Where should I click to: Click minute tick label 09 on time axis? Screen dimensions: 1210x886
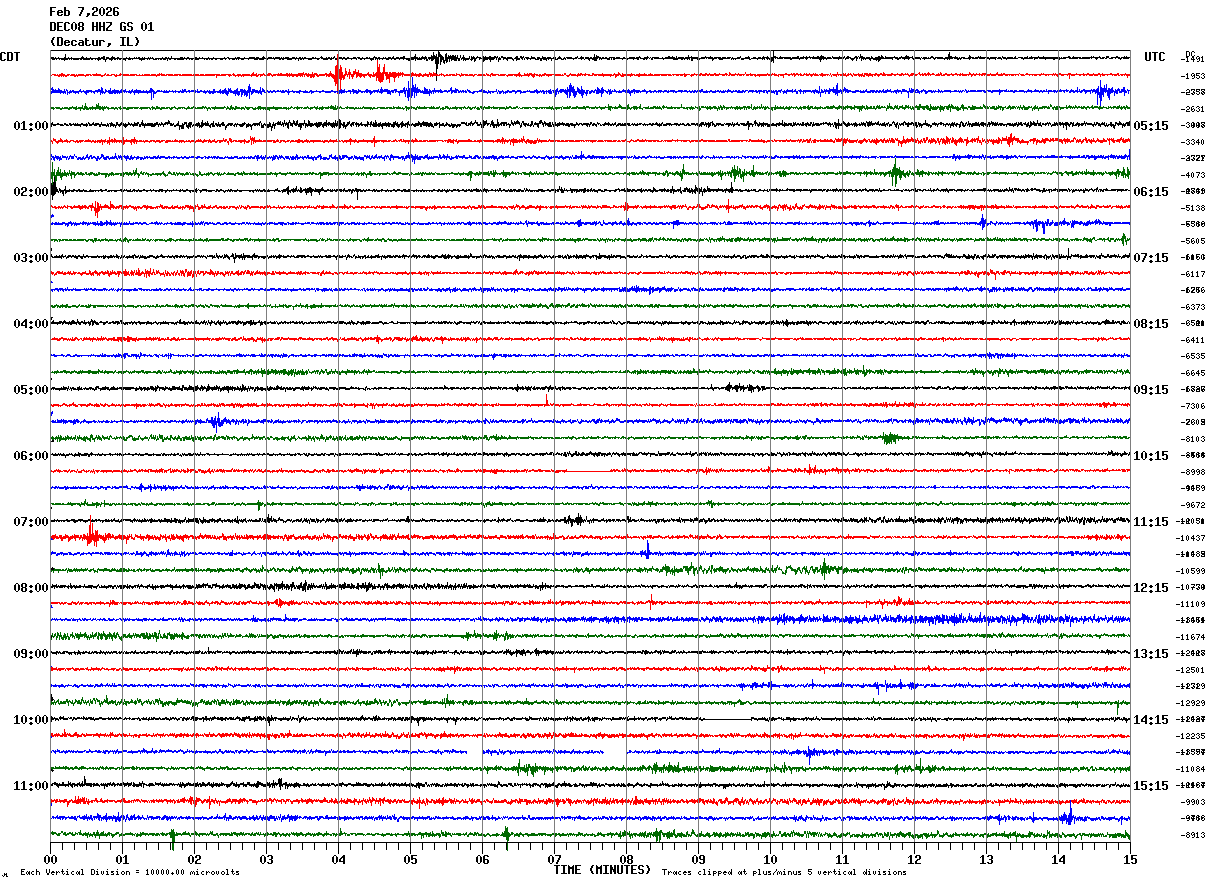[698, 859]
